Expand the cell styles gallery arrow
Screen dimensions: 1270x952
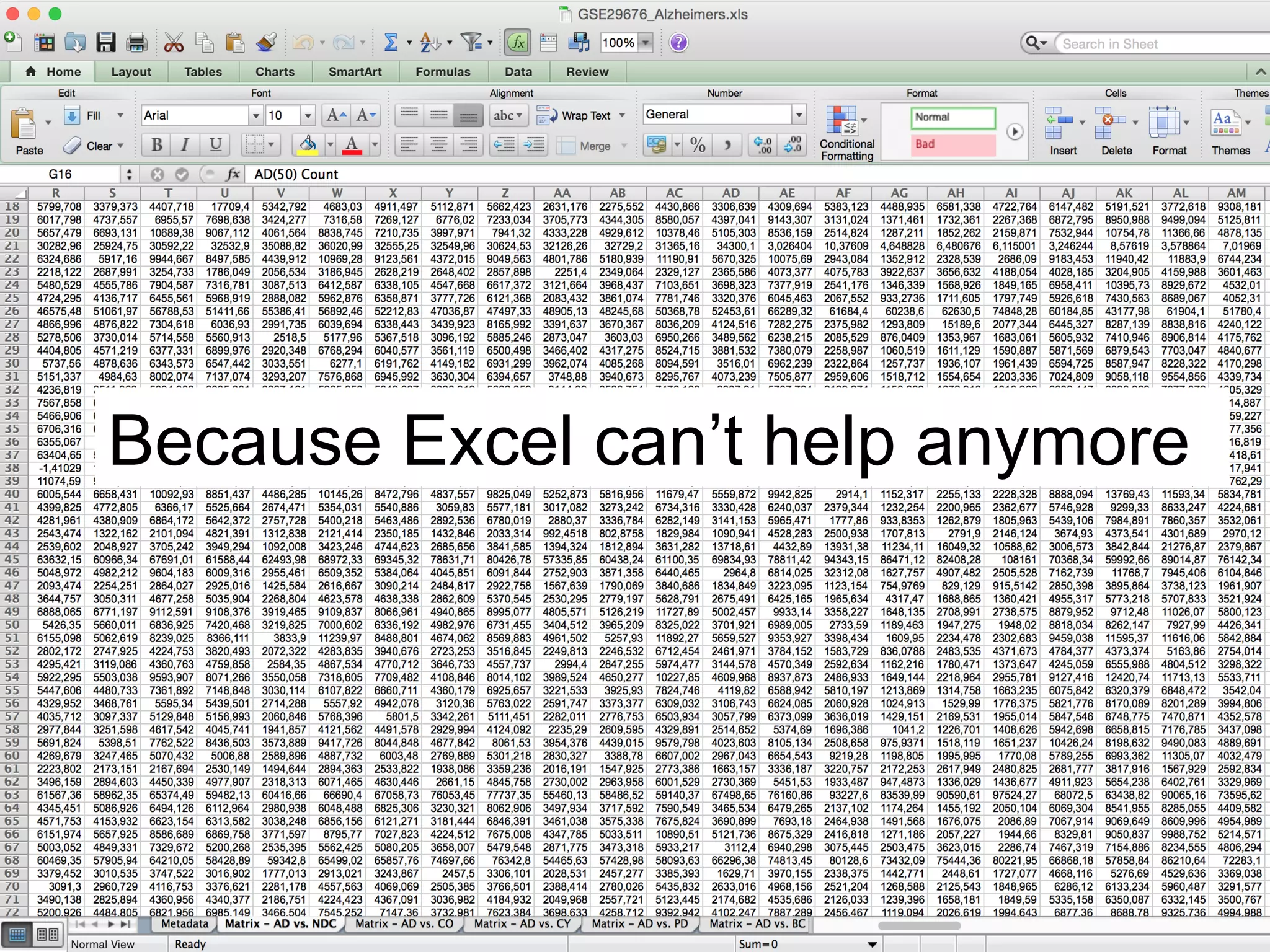pyautogui.click(x=1015, y=131)
